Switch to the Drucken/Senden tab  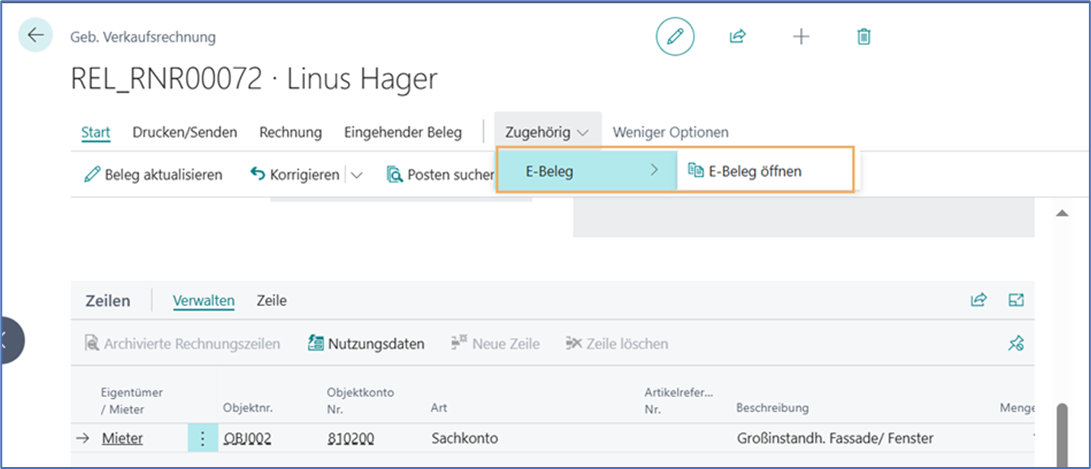[x=185, y=132]
